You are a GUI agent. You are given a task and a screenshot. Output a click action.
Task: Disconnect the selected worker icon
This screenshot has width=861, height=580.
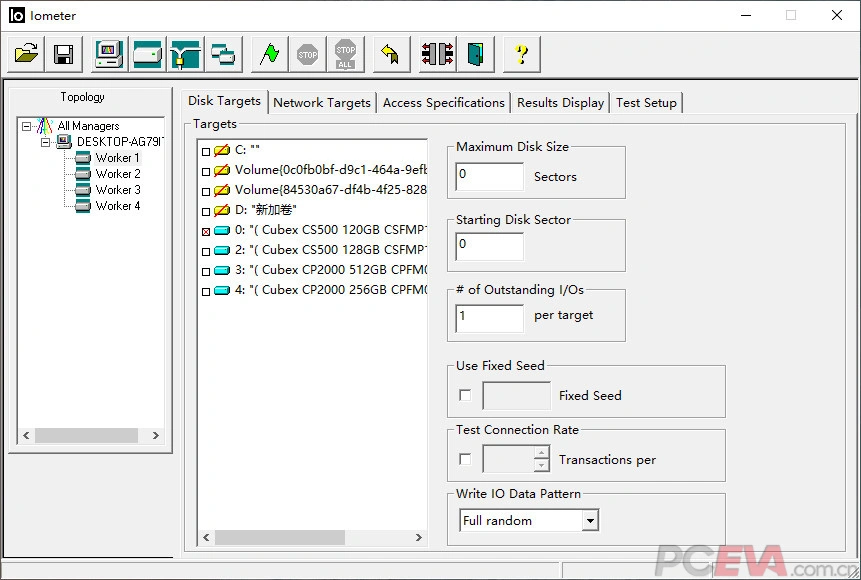[437, 54]
